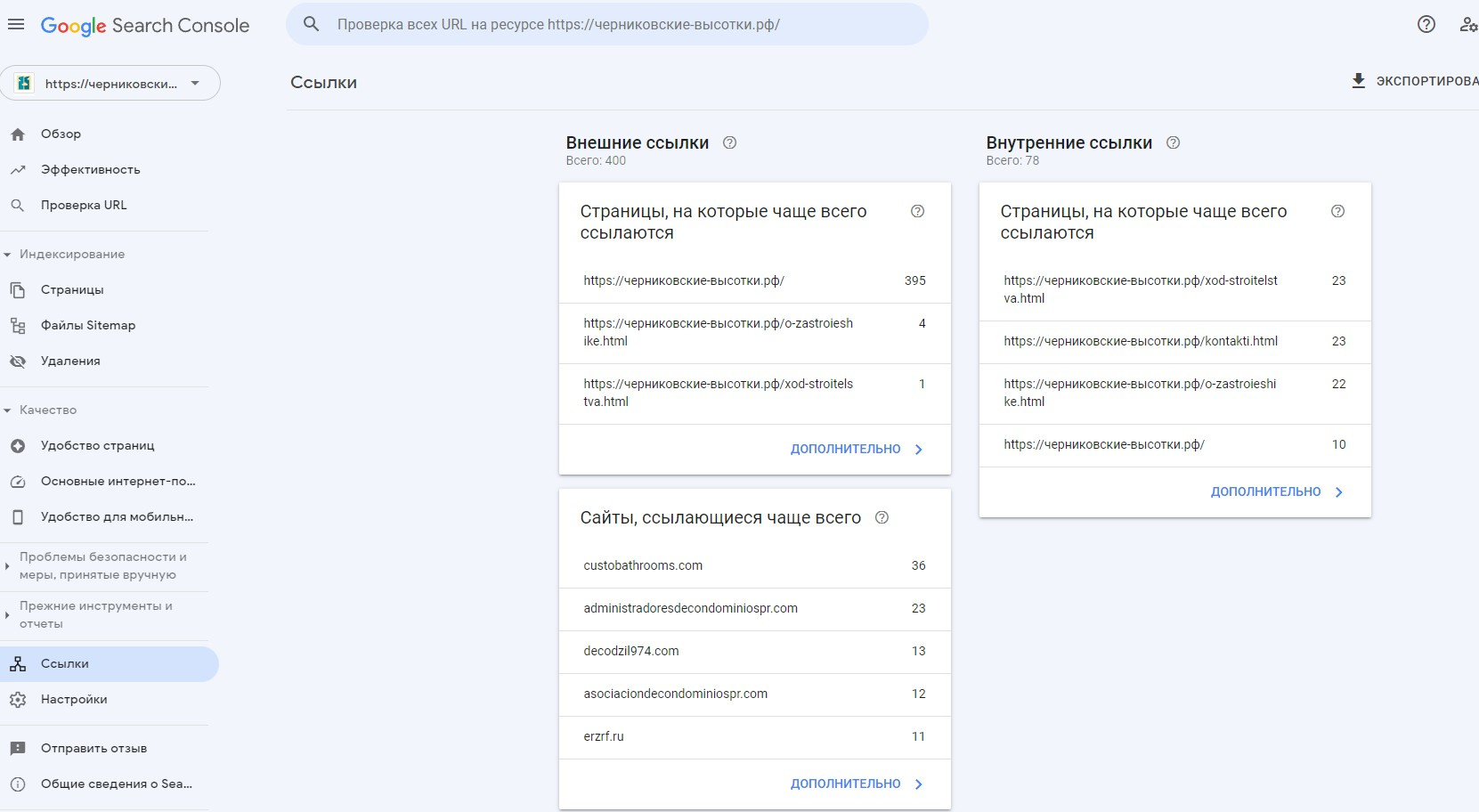The image size is (1479, 812).
Task: Click ДОПОЛНИТЕЛЬНО under Внутренние ссылки card
Action: 1276,491
